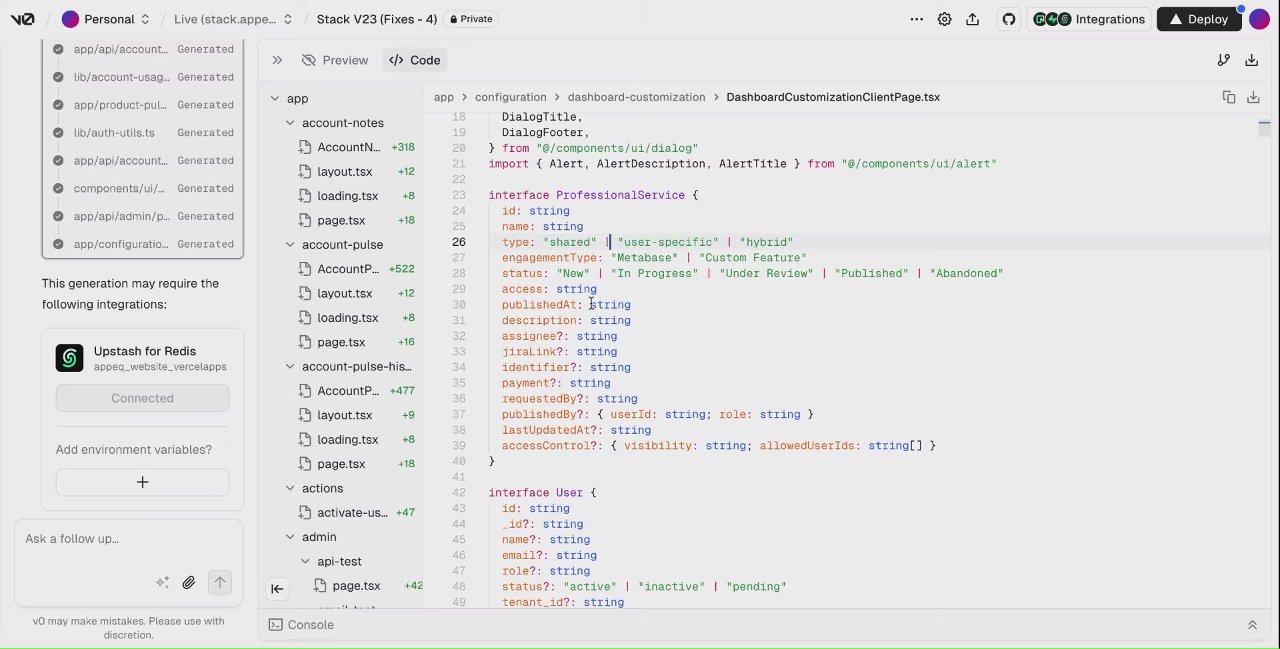Attach a file with the paperclip icon

tap(188, 582)
